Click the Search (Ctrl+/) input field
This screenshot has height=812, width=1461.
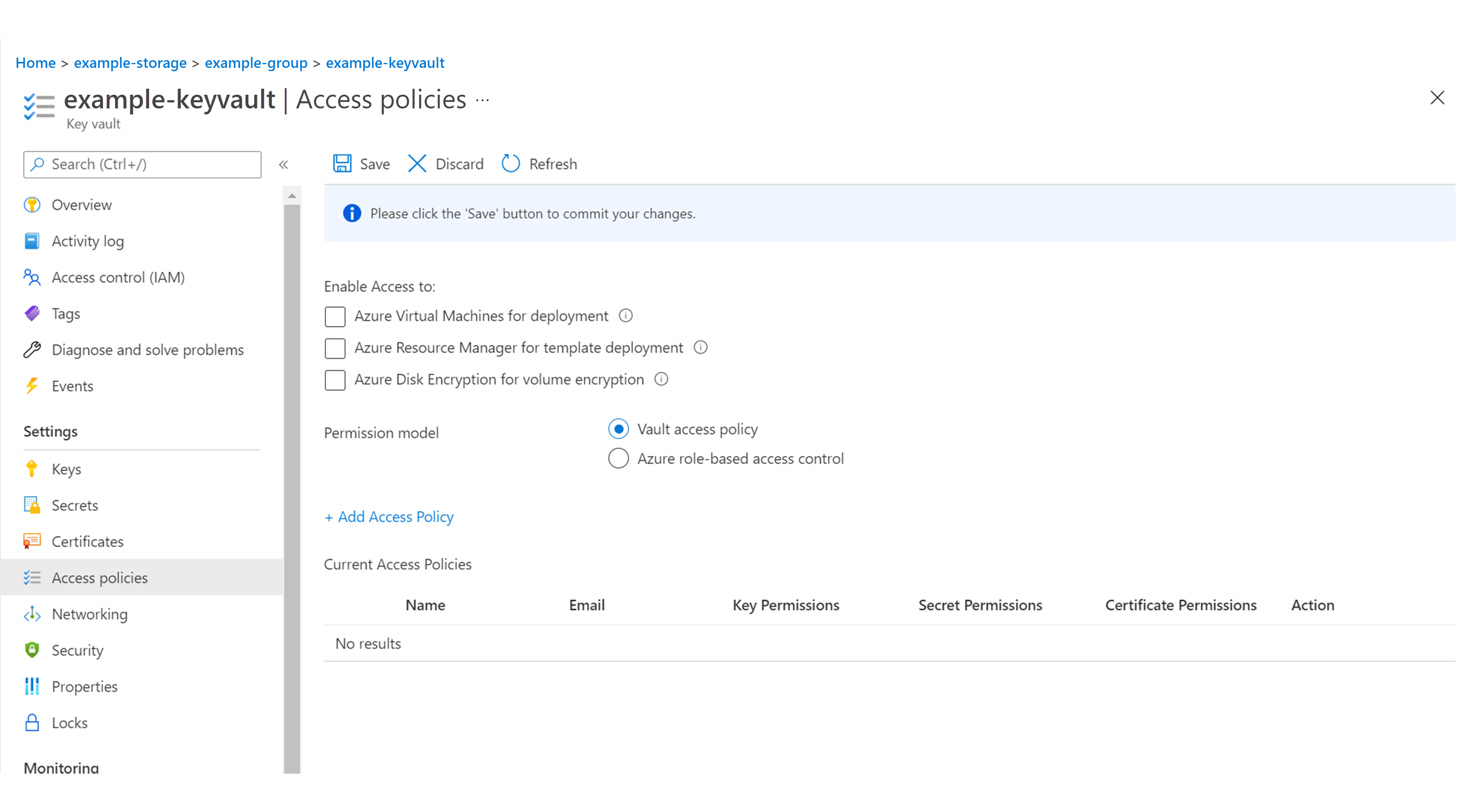pyautogui.click(x=142, y=164)
